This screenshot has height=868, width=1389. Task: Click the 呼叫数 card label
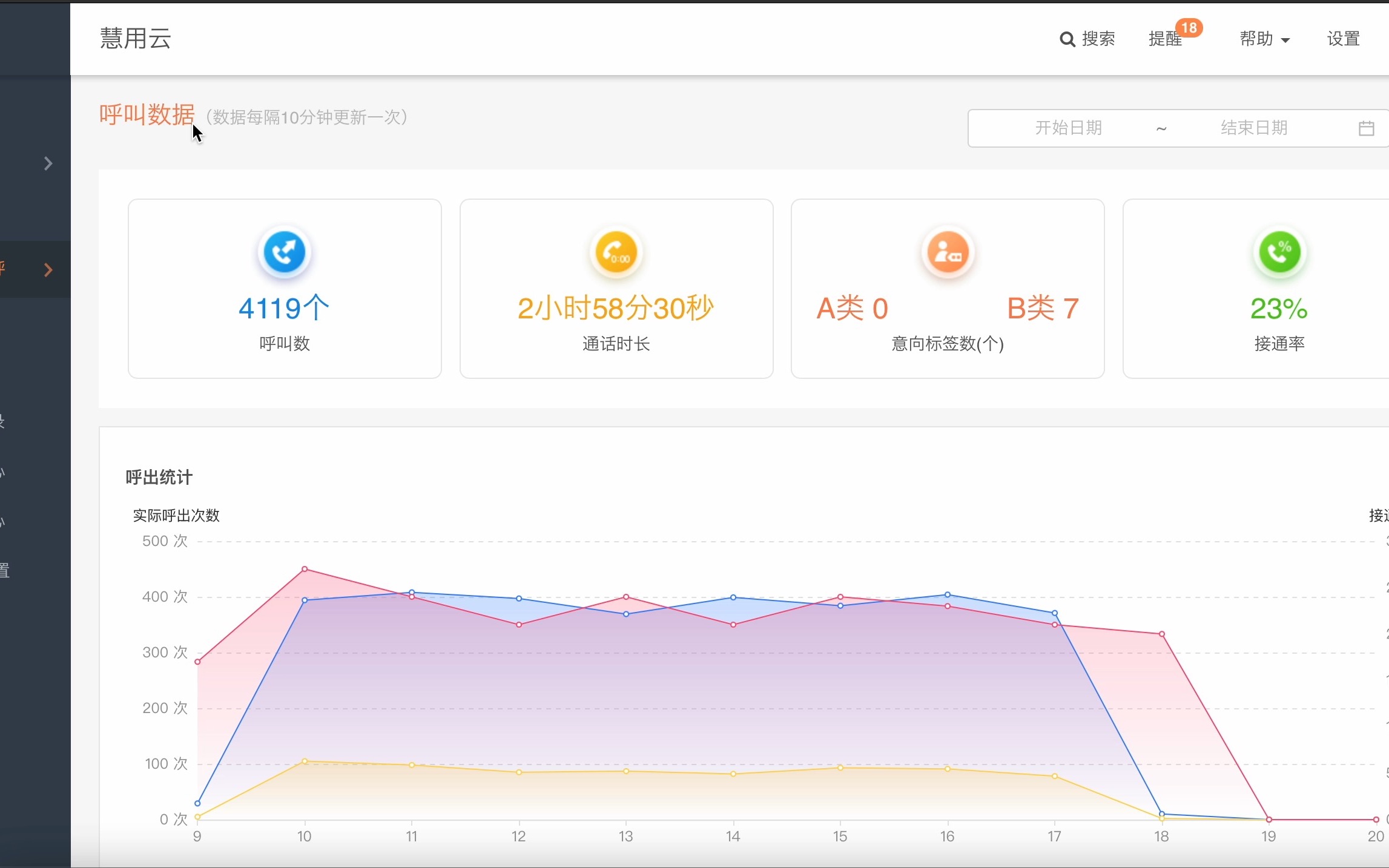(x=285, y=344)
